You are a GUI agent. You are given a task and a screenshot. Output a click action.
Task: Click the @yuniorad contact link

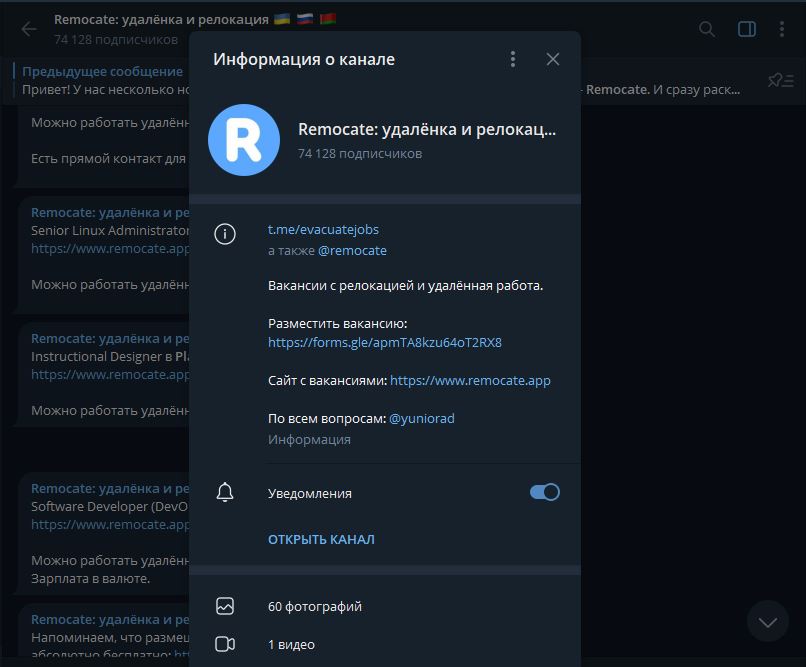click(421, 418)
